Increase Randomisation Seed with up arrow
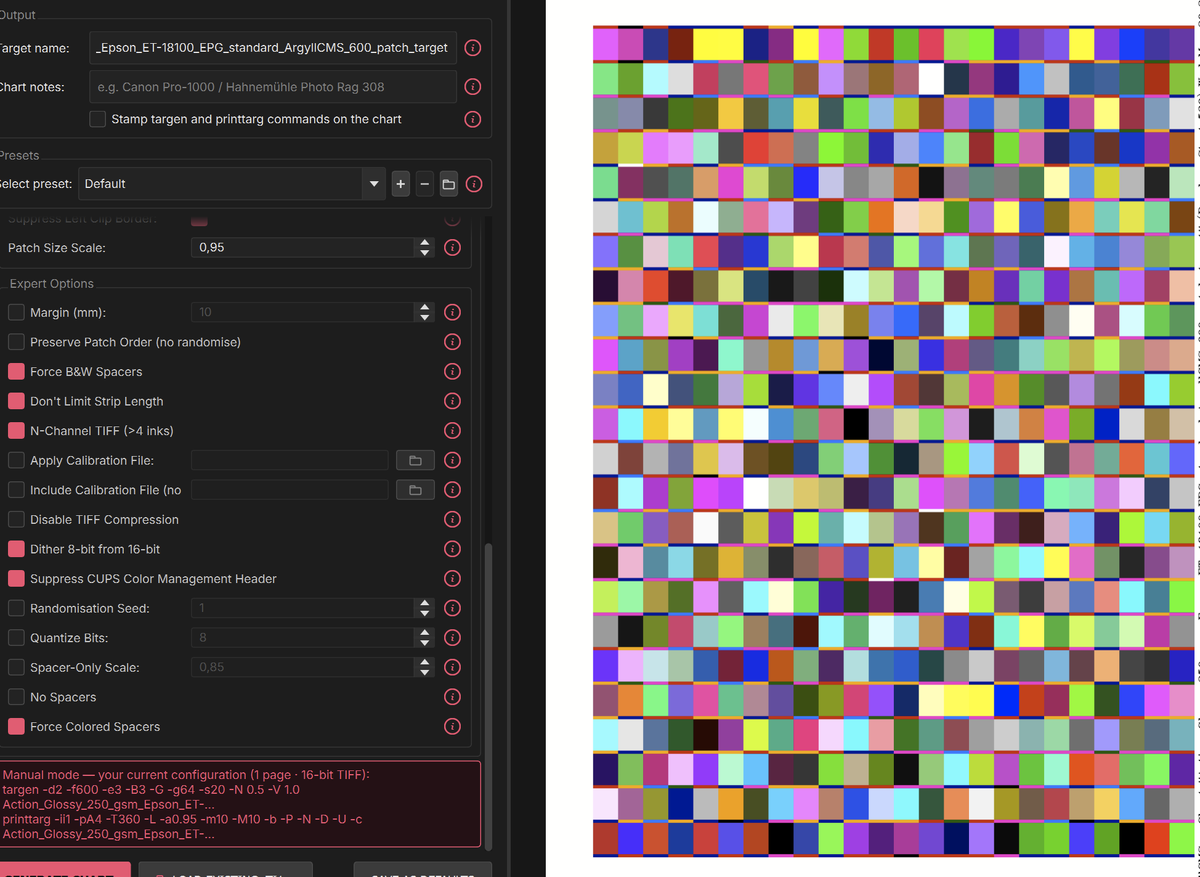The height and width of the screenshot is (877, 1200). 425,604
